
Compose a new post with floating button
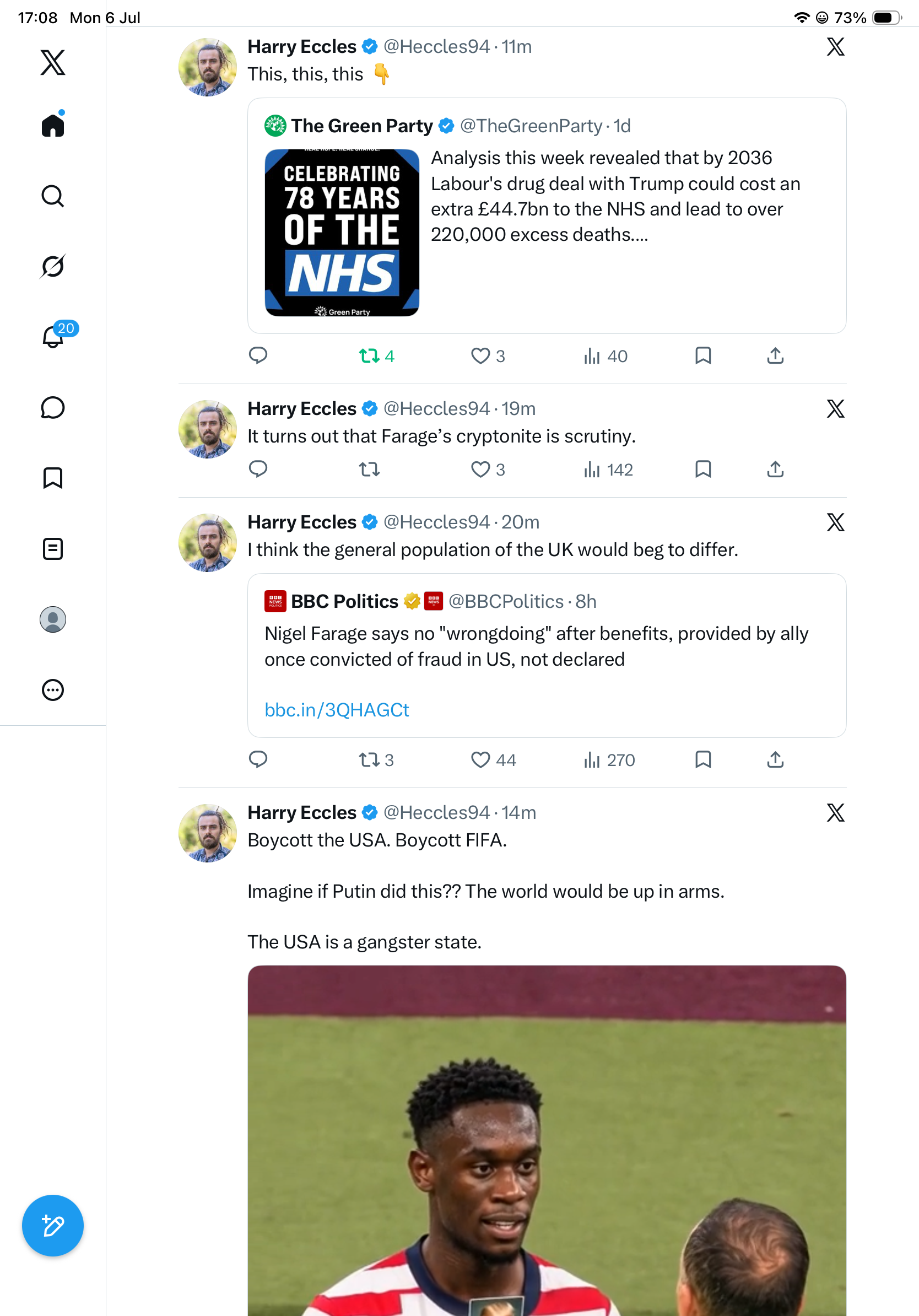pyautogui.click(x=53, y=1226)
